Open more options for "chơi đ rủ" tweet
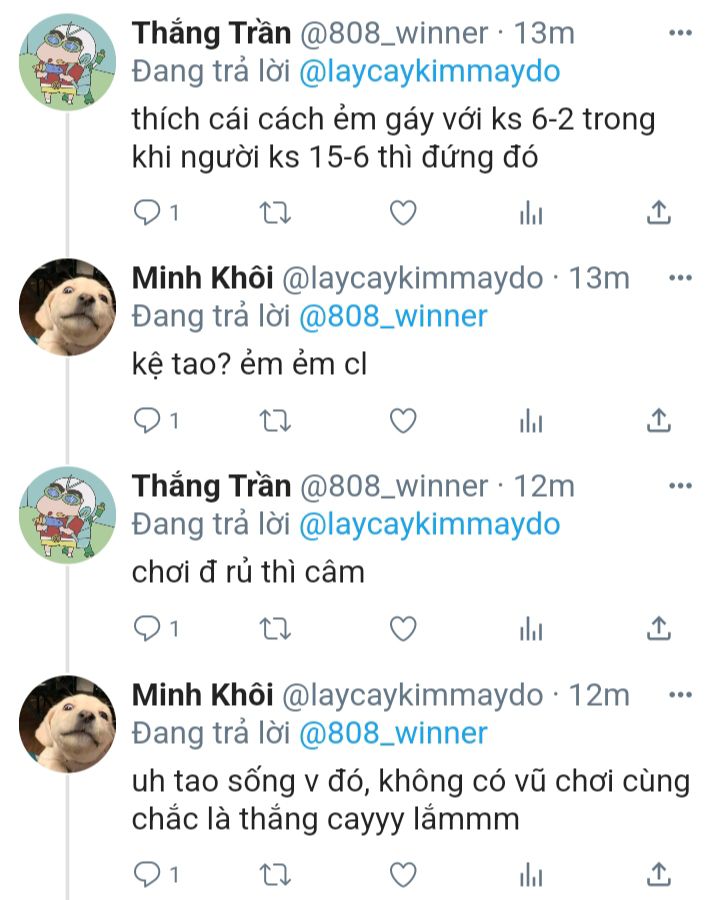 (680, 487)
